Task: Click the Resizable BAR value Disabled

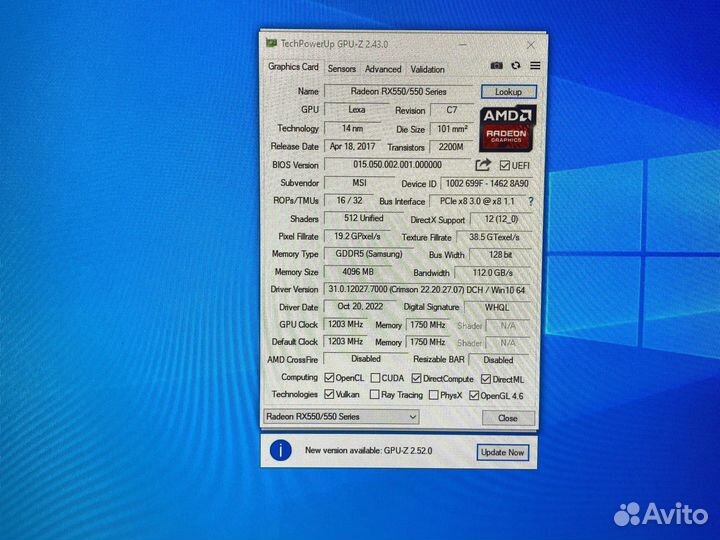Action: pyautogui.click(x=498, y=360)
